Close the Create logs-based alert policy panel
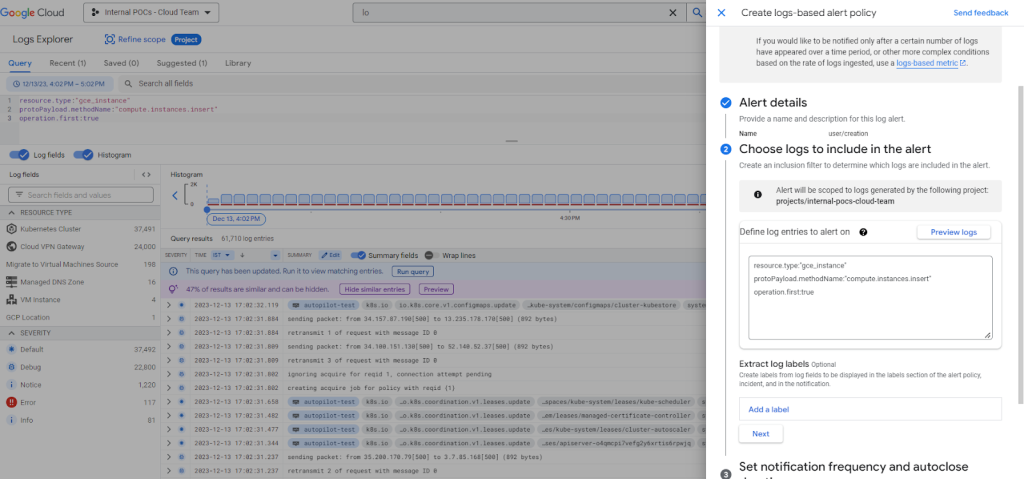 [722, 12]
